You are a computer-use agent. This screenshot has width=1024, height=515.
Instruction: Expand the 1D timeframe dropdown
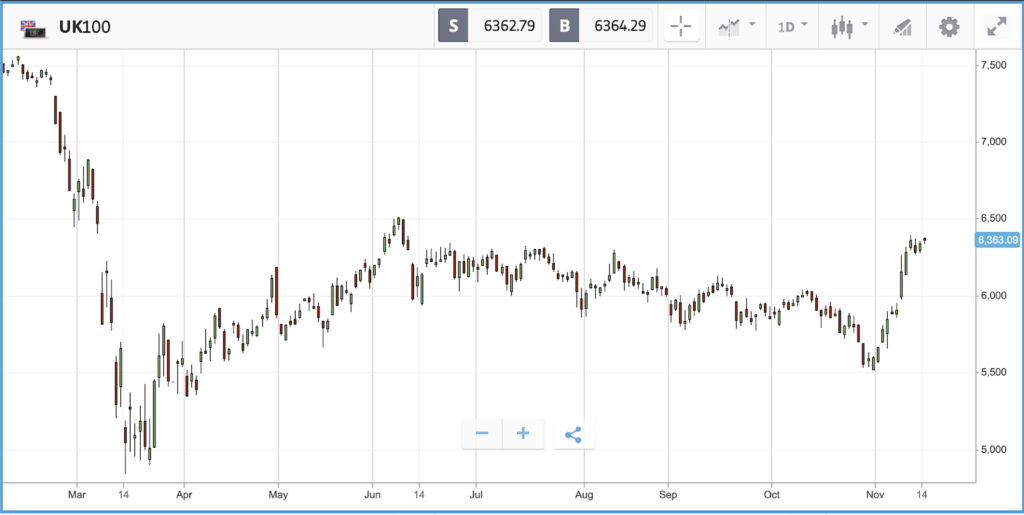tap(792, 27)
